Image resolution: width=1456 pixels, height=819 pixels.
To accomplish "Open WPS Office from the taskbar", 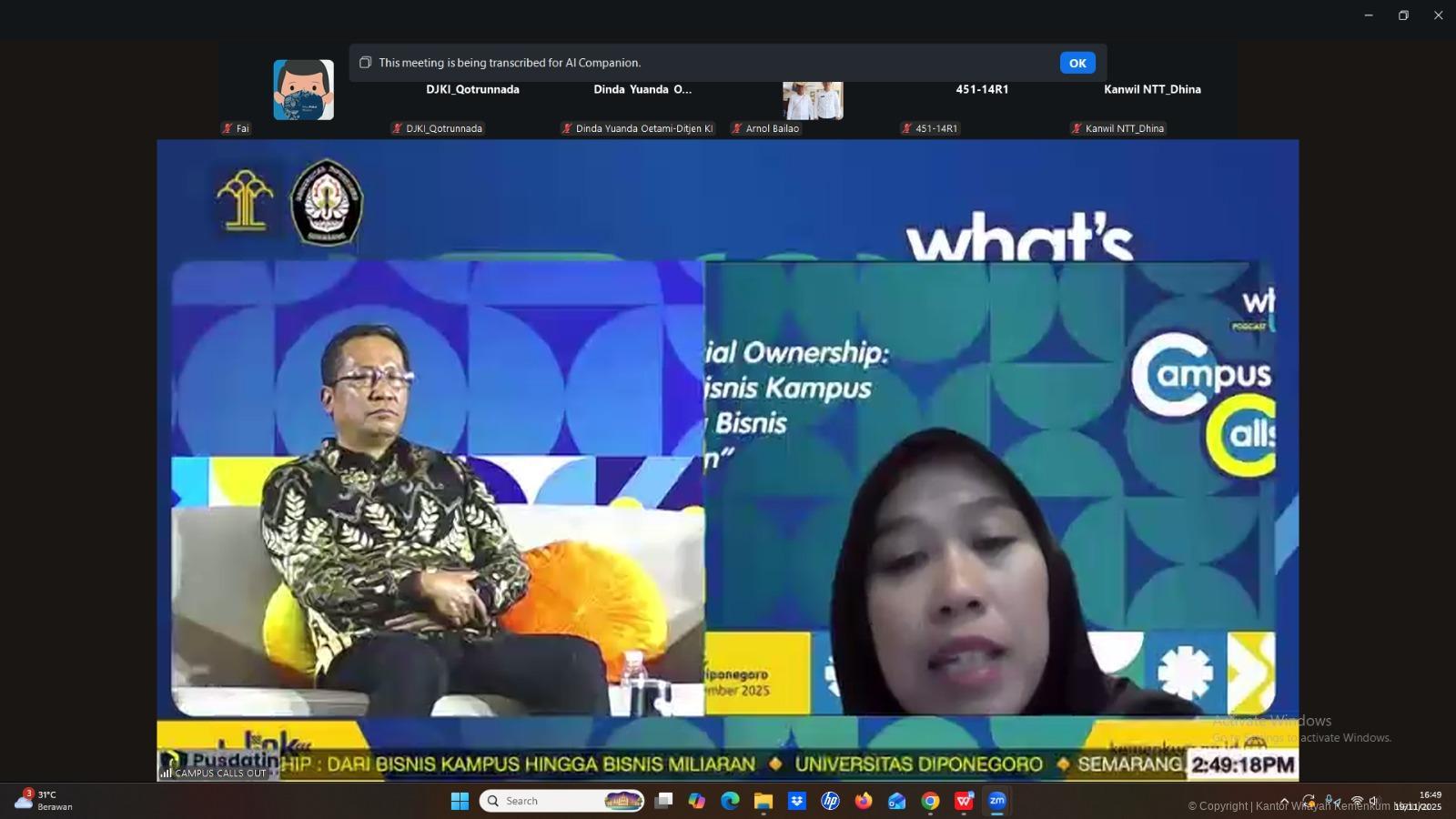I will coord(964,801).
